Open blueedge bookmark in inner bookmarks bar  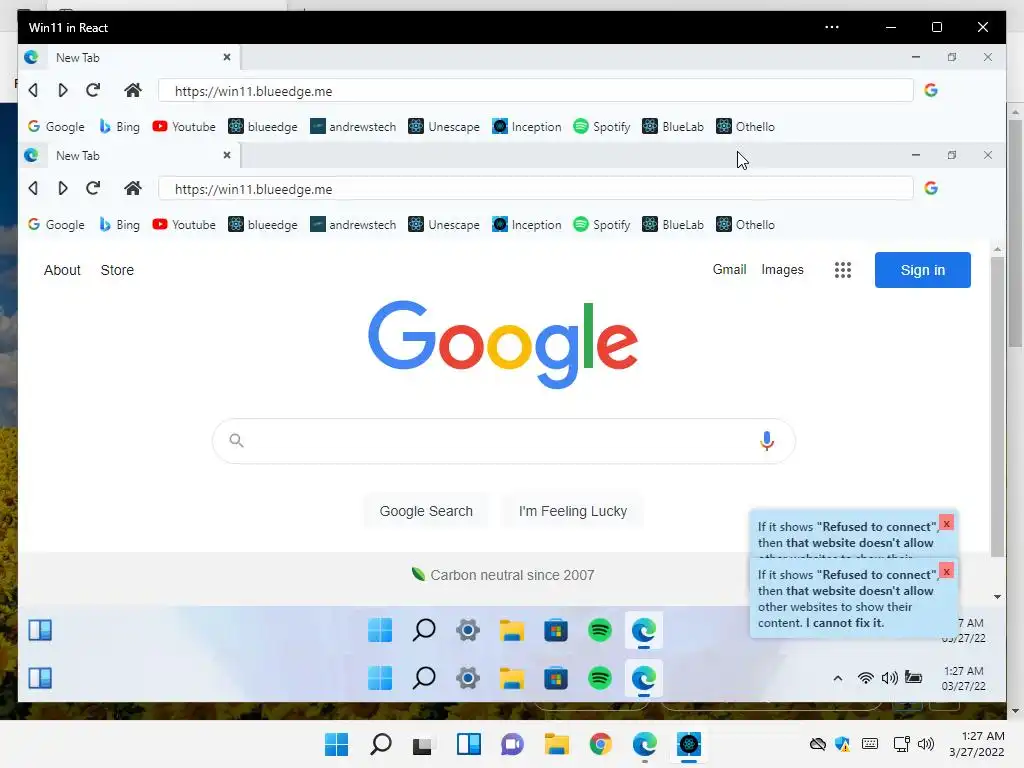[263, 225]
